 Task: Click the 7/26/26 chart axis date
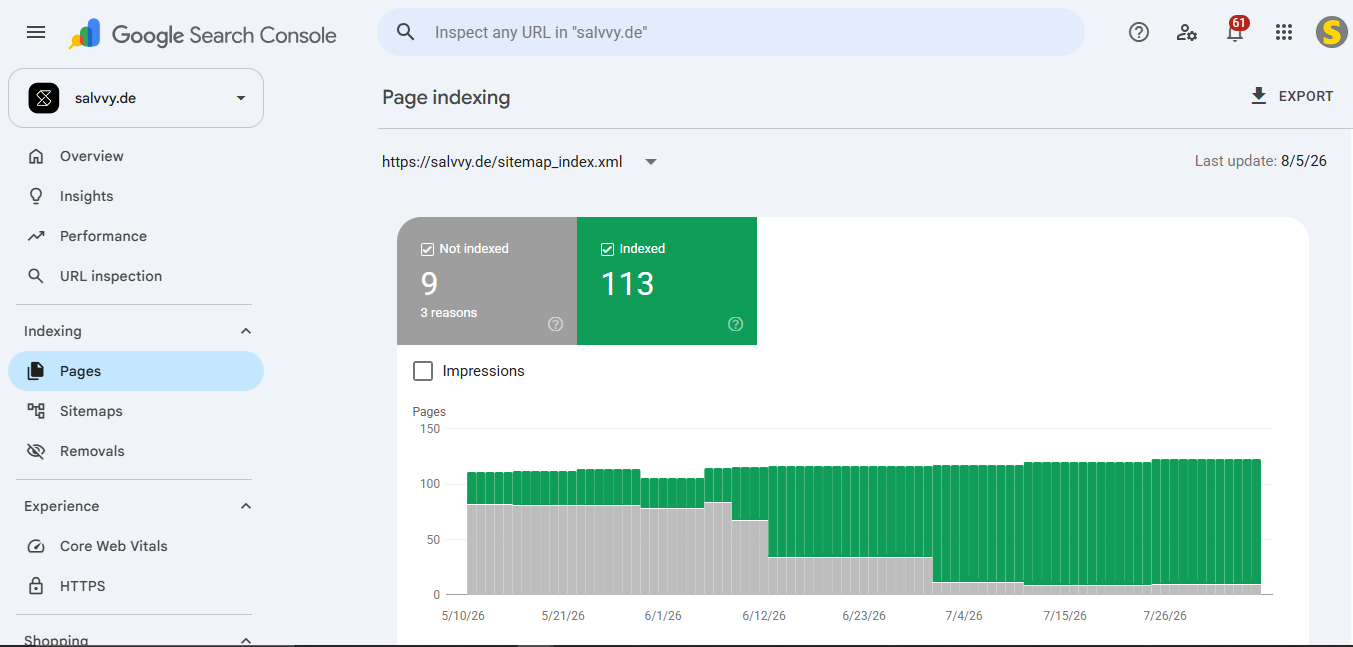(1165, 616)
